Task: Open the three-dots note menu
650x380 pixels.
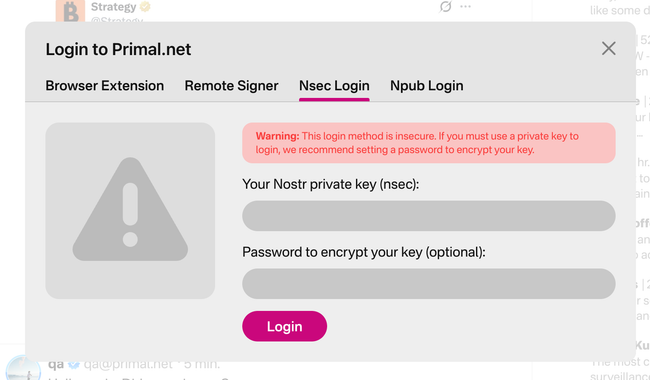Action: click(x=466, y=7)
